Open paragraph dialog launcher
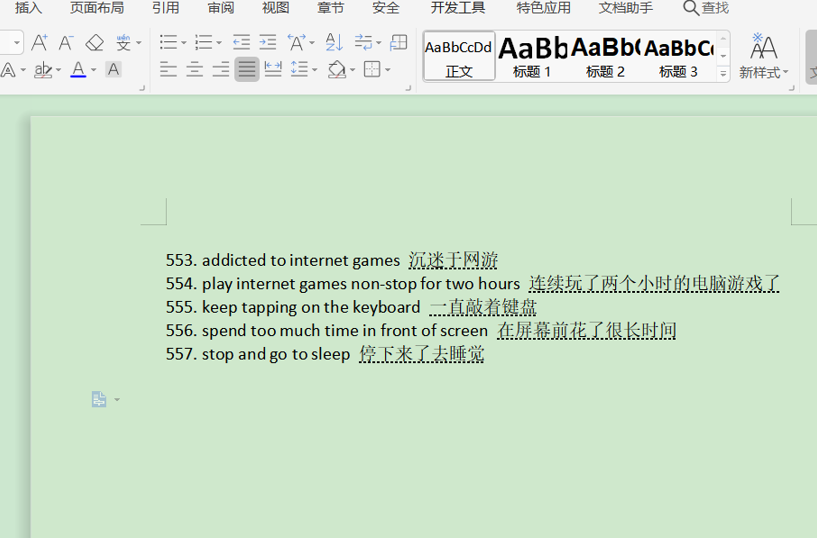Screen dimensions: 817x539 pyautogui.click(x=408, y=89)
